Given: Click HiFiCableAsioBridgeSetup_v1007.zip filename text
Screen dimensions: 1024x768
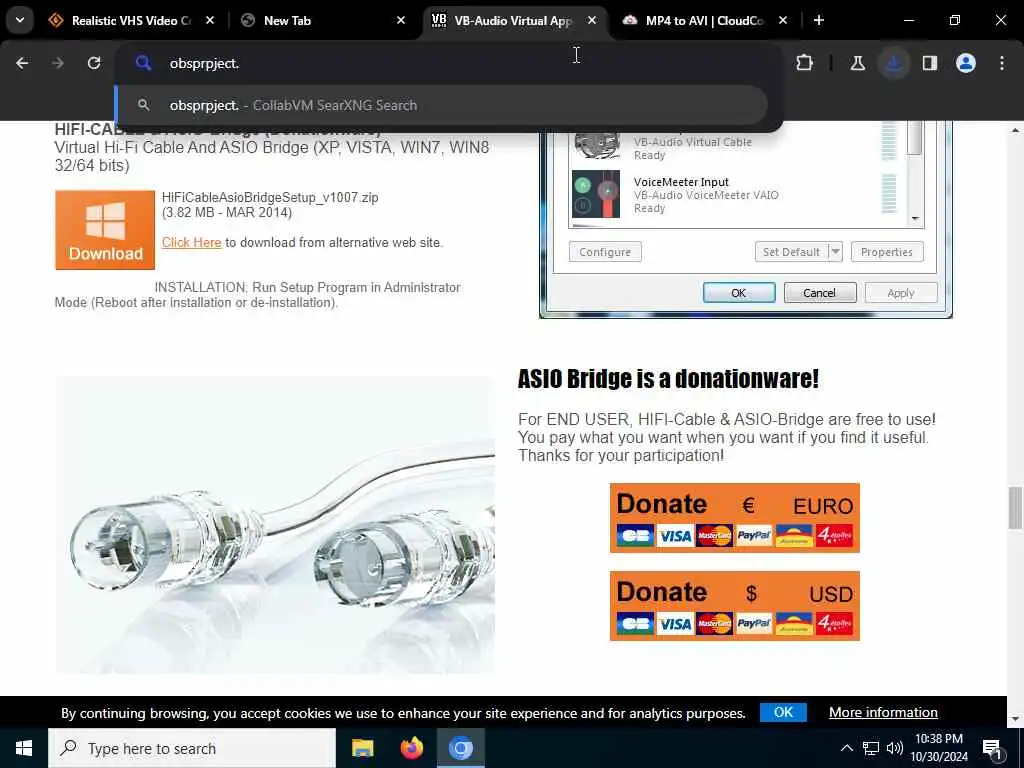Looking at the screenshot, I should point(270,197).
